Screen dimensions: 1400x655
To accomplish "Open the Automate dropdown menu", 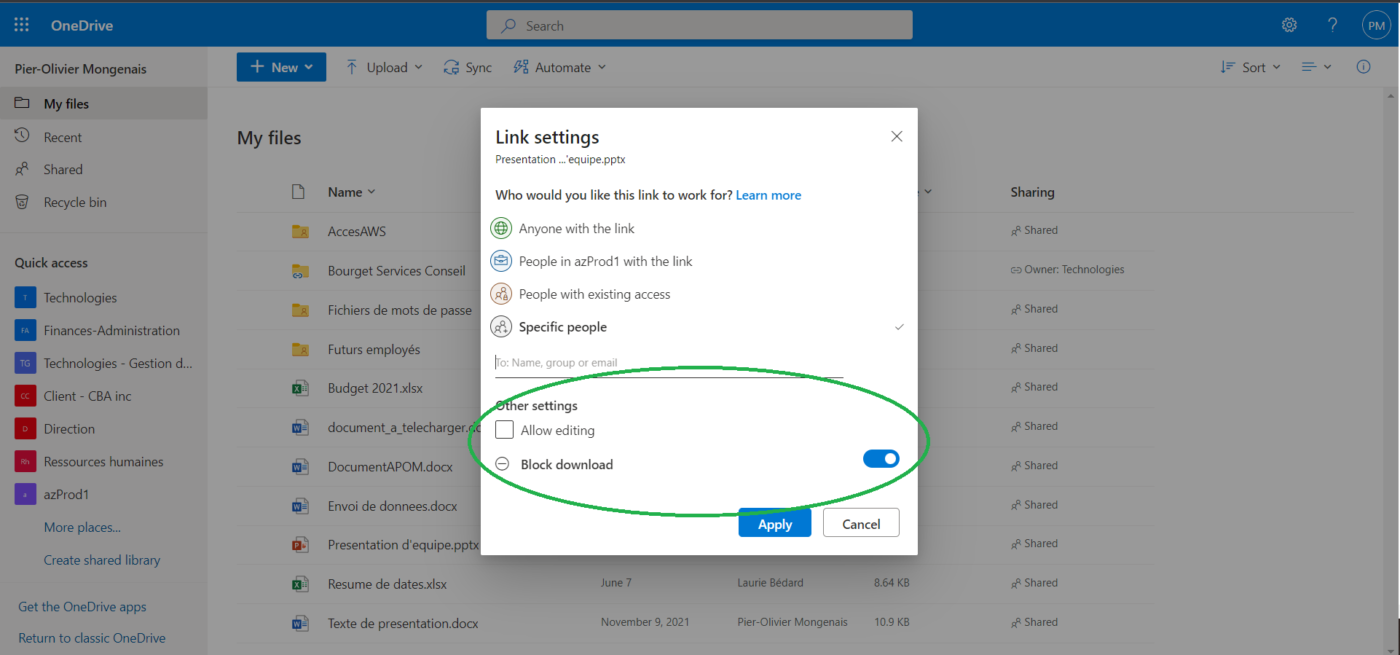I will coord(560,67).
